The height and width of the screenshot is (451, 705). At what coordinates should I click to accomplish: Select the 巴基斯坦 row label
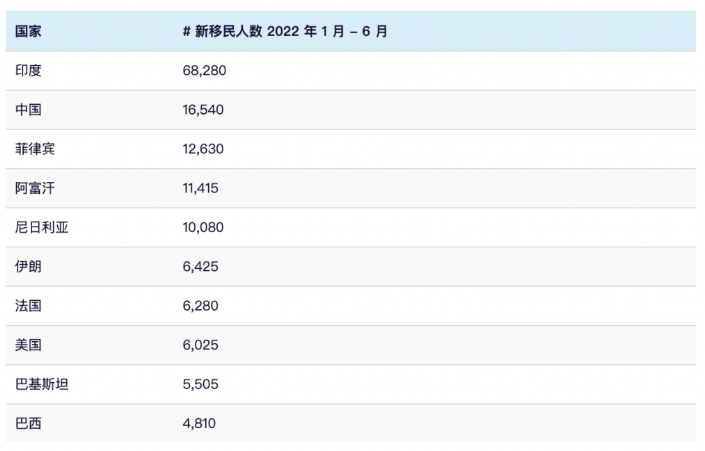coord(41,384)
